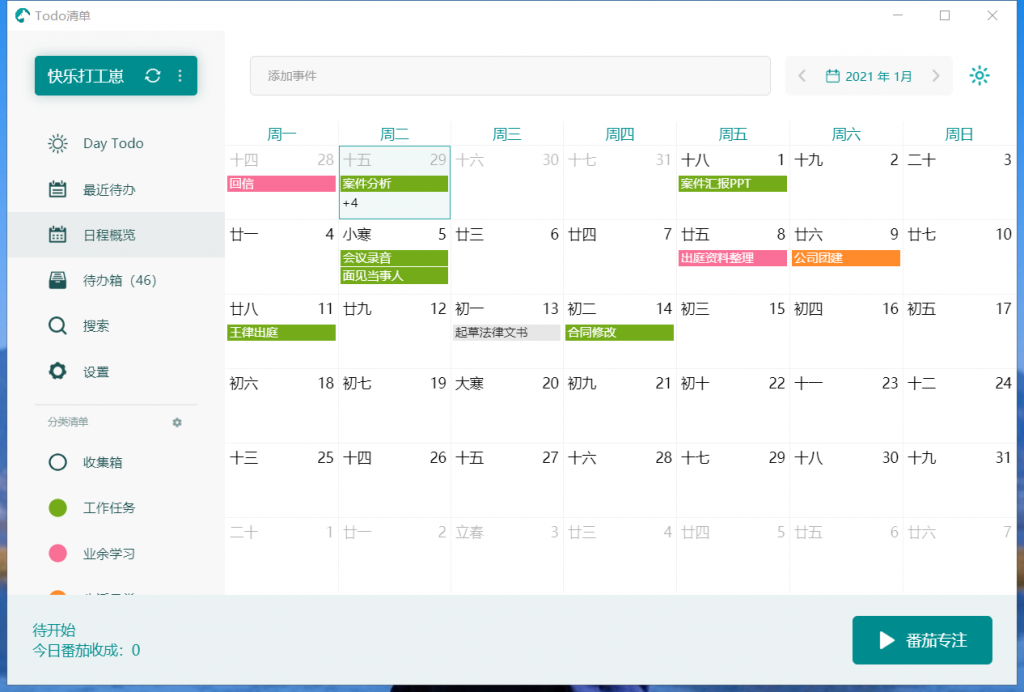Select the green 工作任务 category dot

tap(57, 508)
